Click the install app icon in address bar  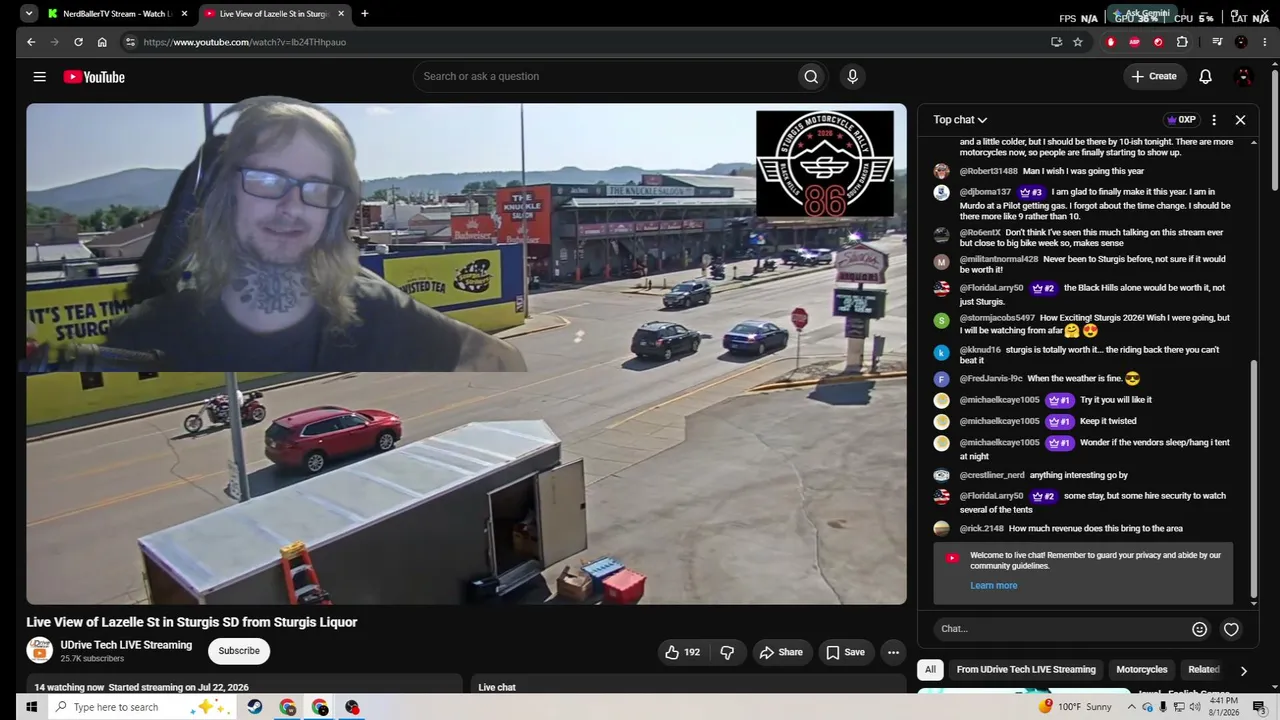(1056, 42)
